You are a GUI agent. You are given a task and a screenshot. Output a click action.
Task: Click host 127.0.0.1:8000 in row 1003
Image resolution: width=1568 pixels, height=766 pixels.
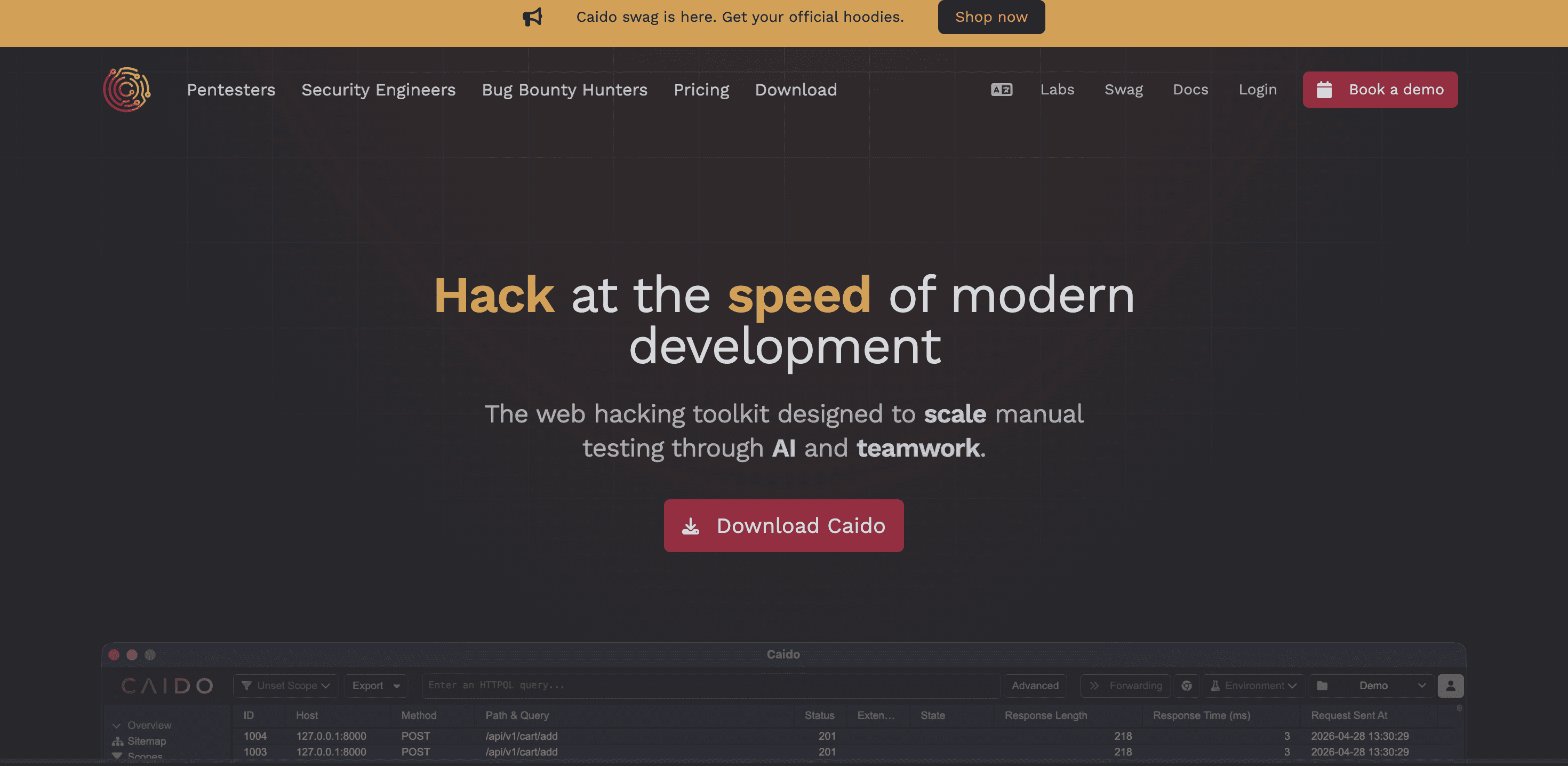pos(331,752)
